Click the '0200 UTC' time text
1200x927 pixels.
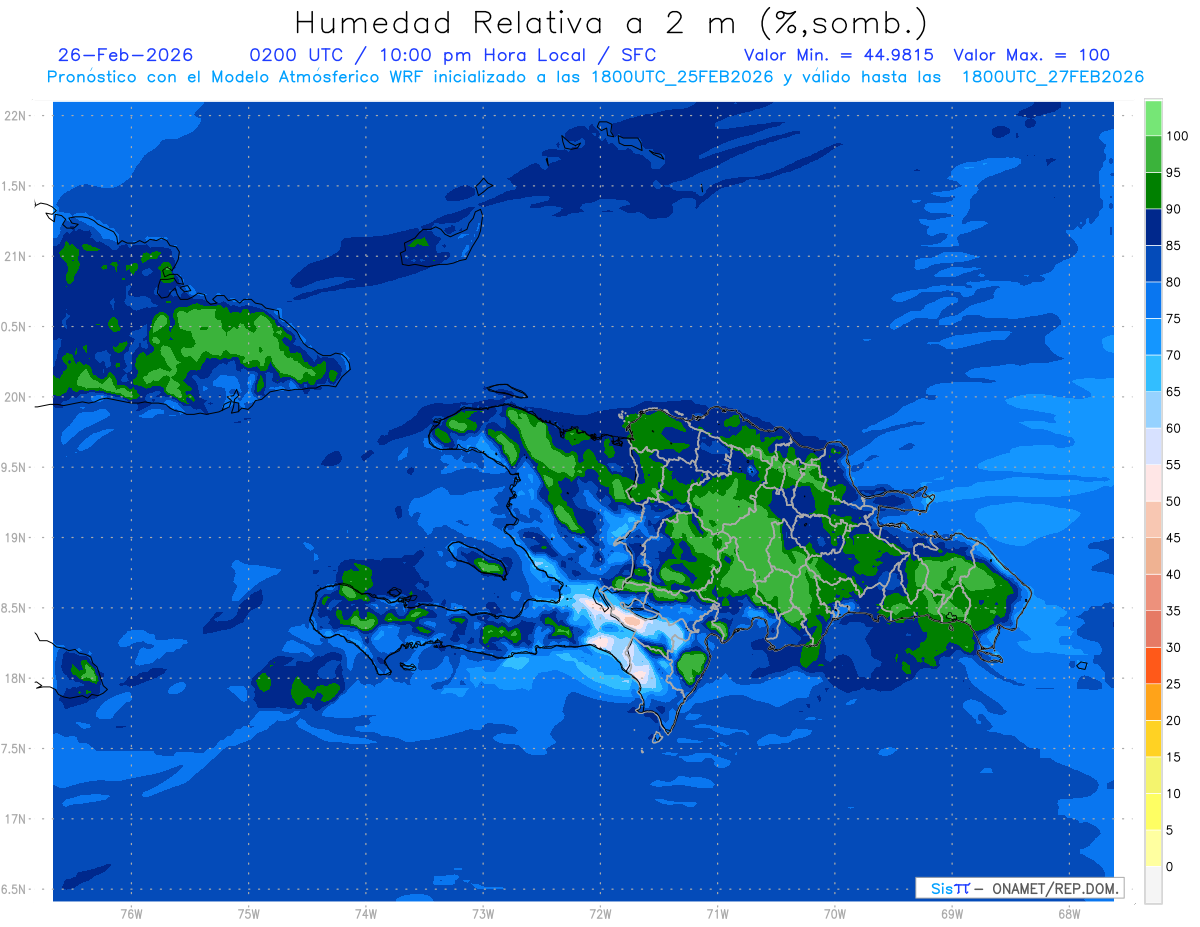tap(298, 55)
